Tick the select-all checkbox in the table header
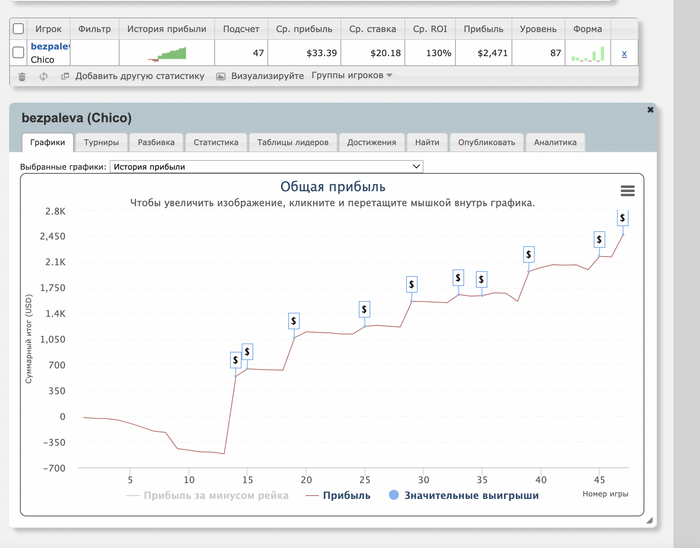Screen dimensions: 700x548 click(x=18, y=29)
